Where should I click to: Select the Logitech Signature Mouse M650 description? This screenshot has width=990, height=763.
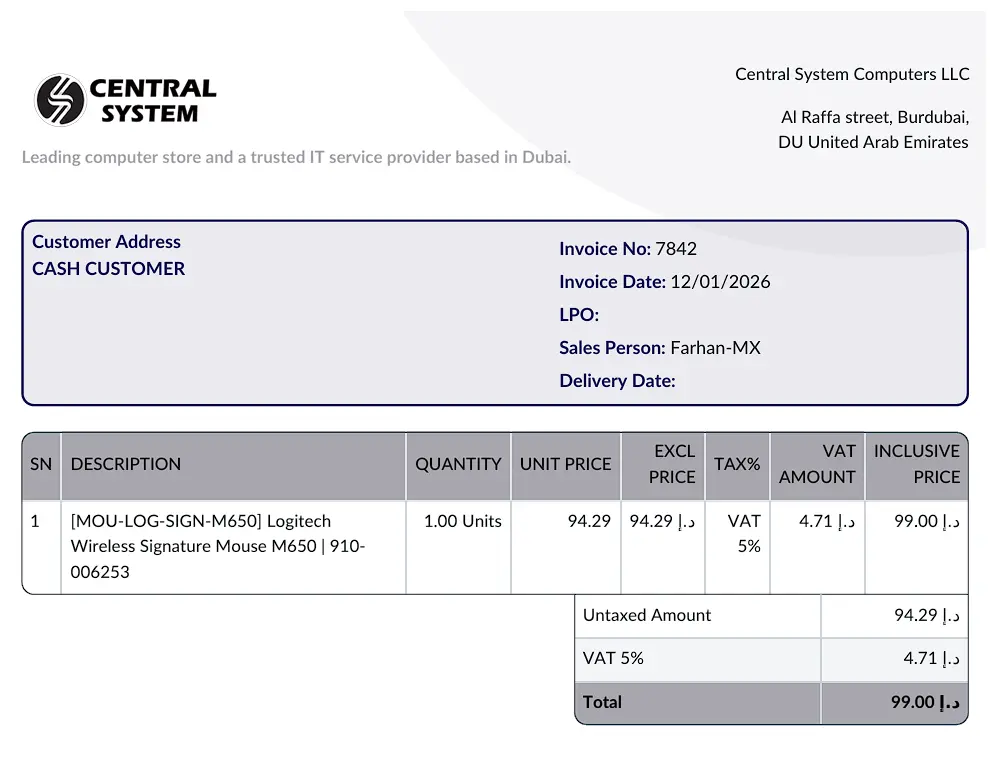click(218, 546)
